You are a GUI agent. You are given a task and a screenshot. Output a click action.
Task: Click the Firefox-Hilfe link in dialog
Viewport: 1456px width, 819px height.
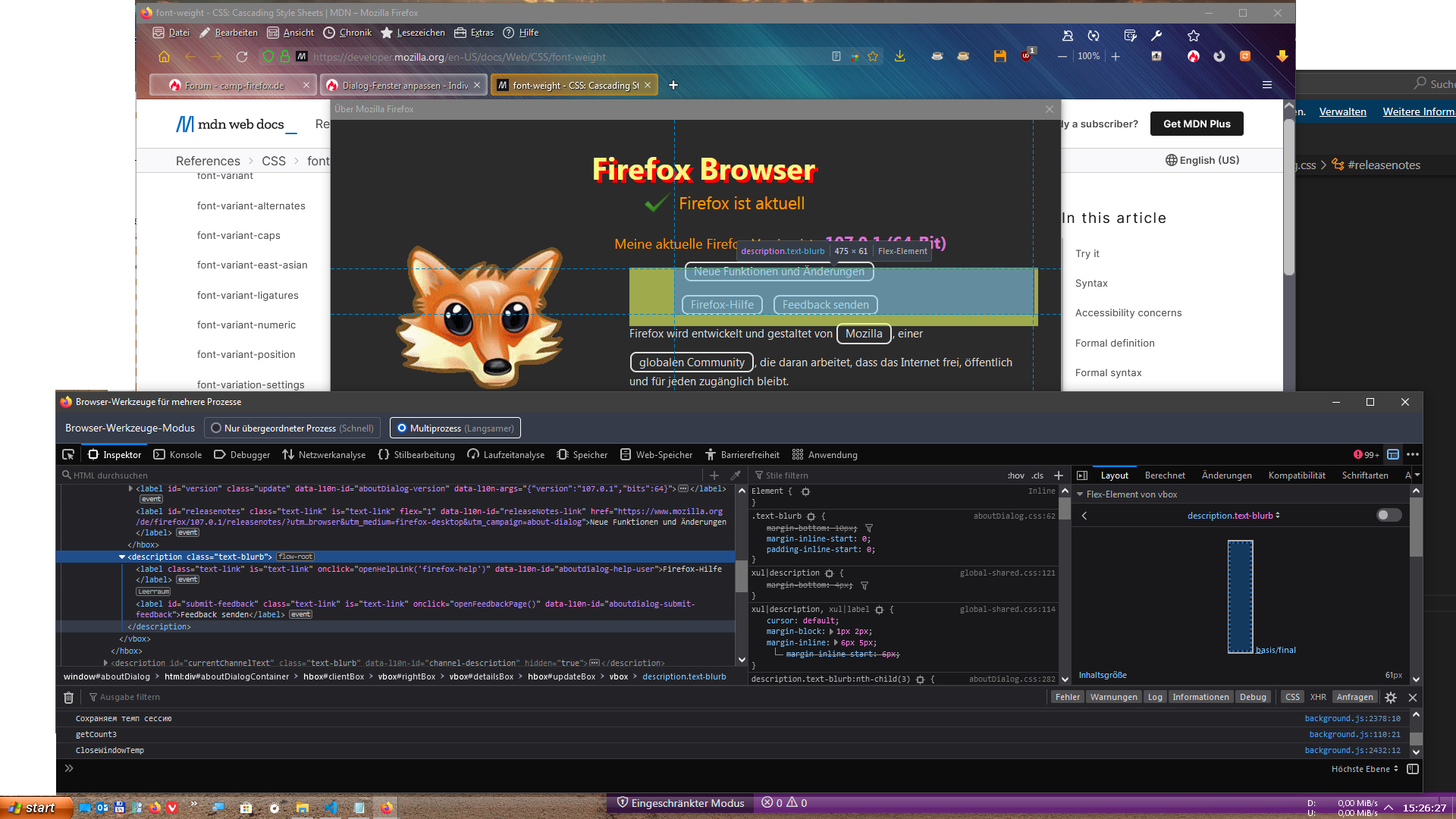click(722, 305)
